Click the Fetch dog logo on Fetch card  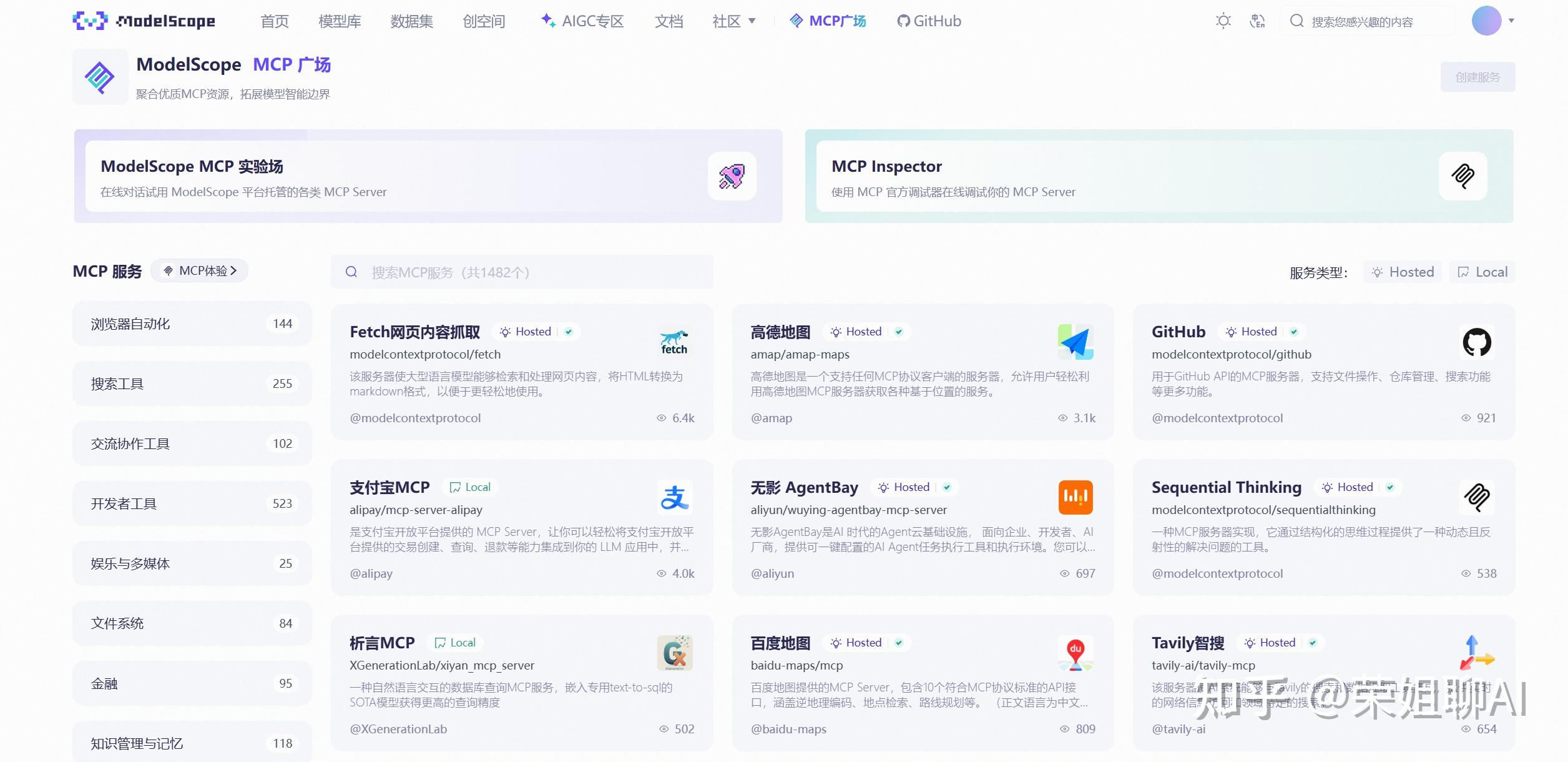673,342
